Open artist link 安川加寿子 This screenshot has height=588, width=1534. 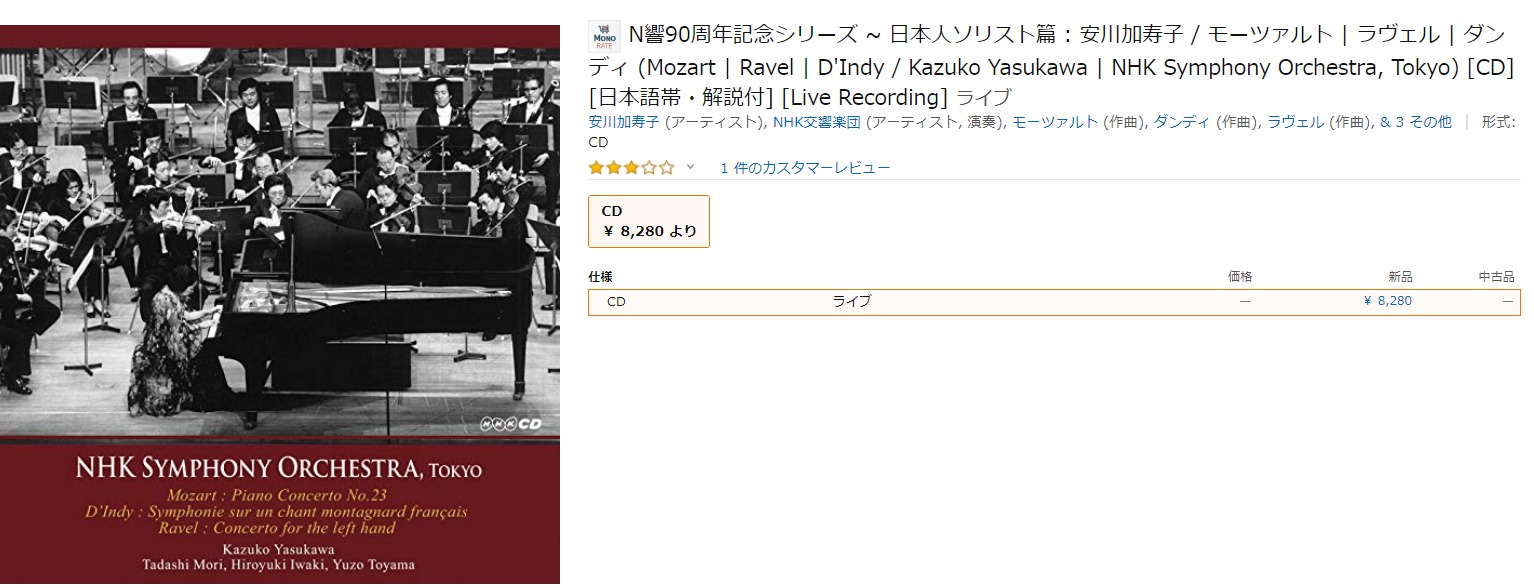(x=625, y=122)
